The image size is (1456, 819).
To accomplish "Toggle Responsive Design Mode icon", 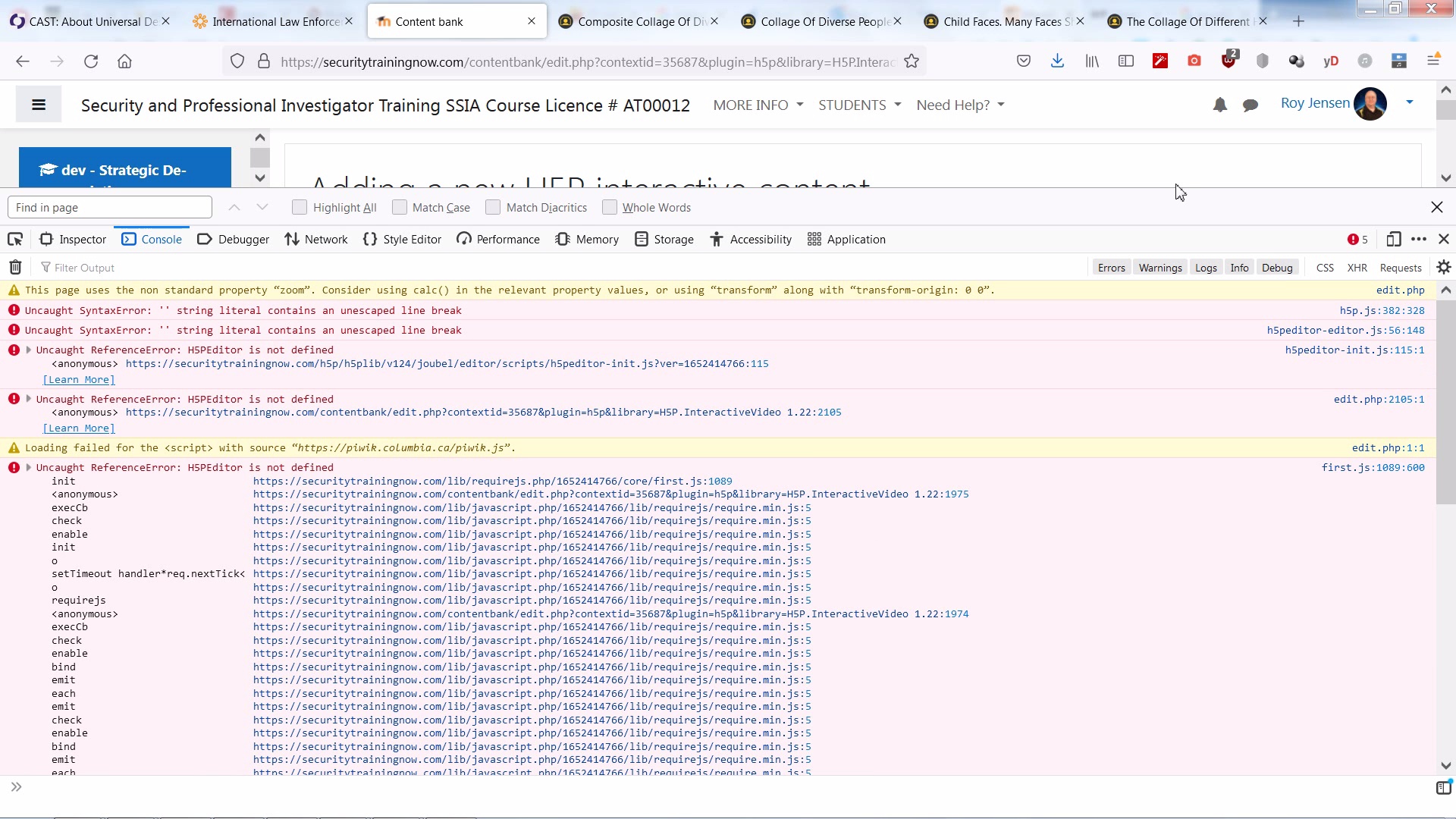I will pos(1393,240).
